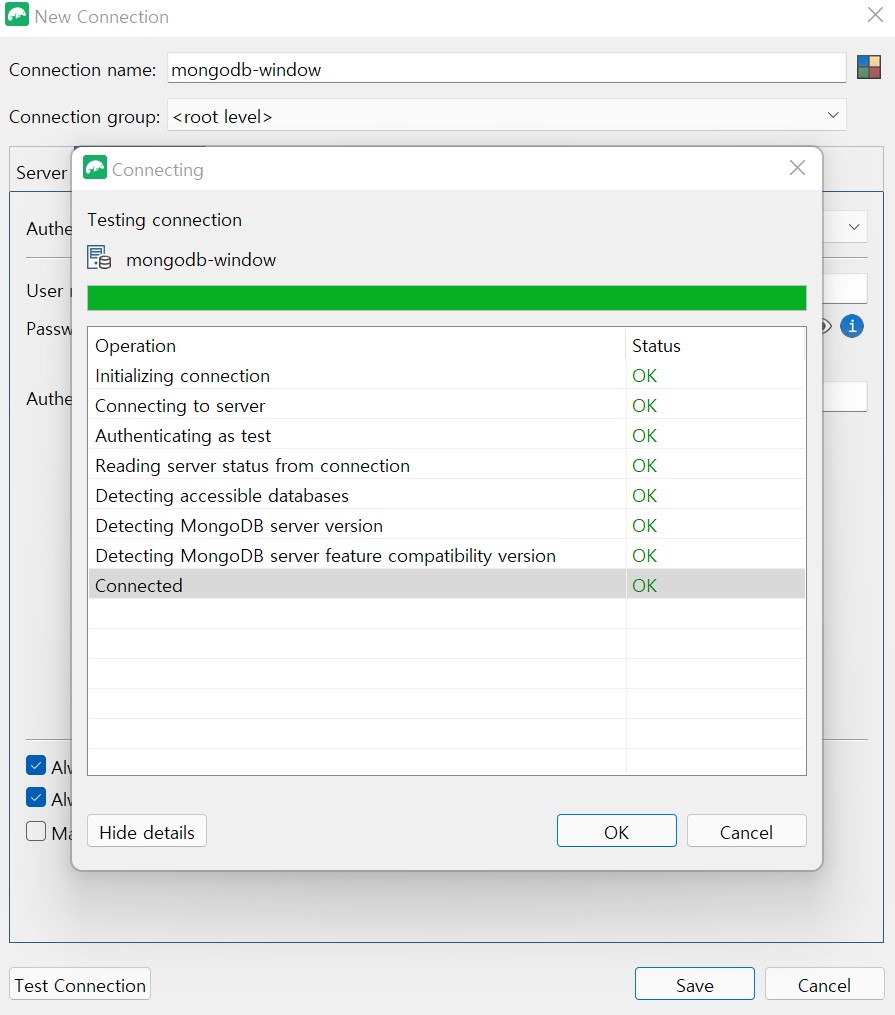Screen dimensions: 895x1015
Task: Click the user name input field edge
Action: click(x=845, y=288)
